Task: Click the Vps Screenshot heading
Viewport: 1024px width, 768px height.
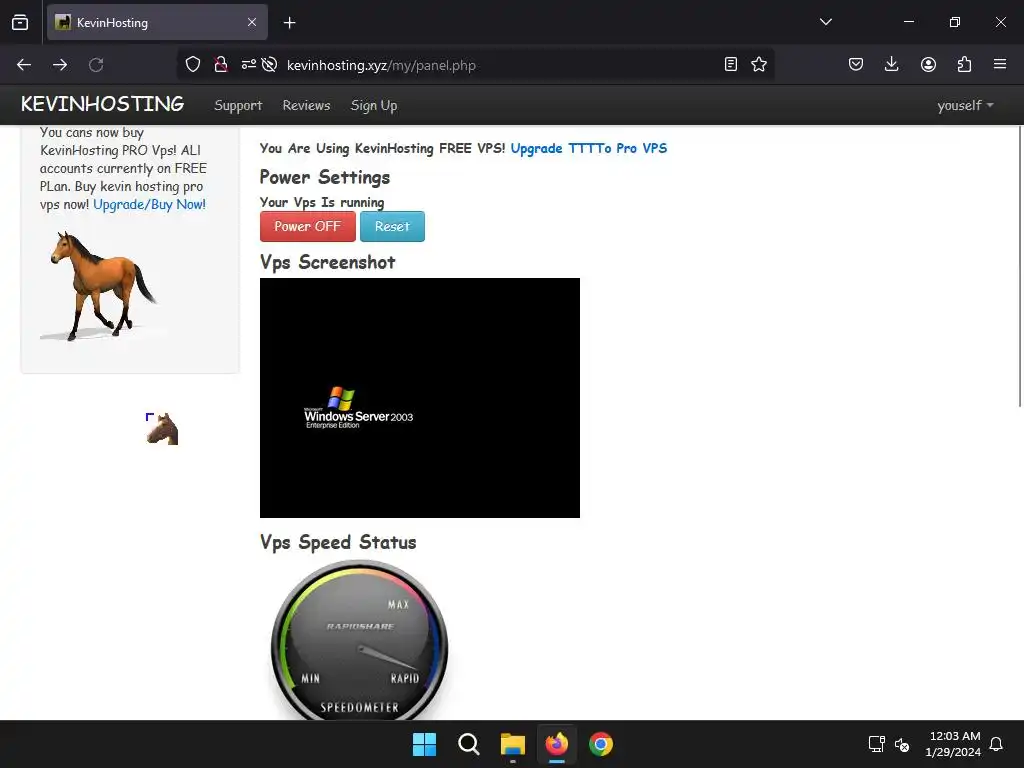Action: pyautogui.click(x=327, y=263)
